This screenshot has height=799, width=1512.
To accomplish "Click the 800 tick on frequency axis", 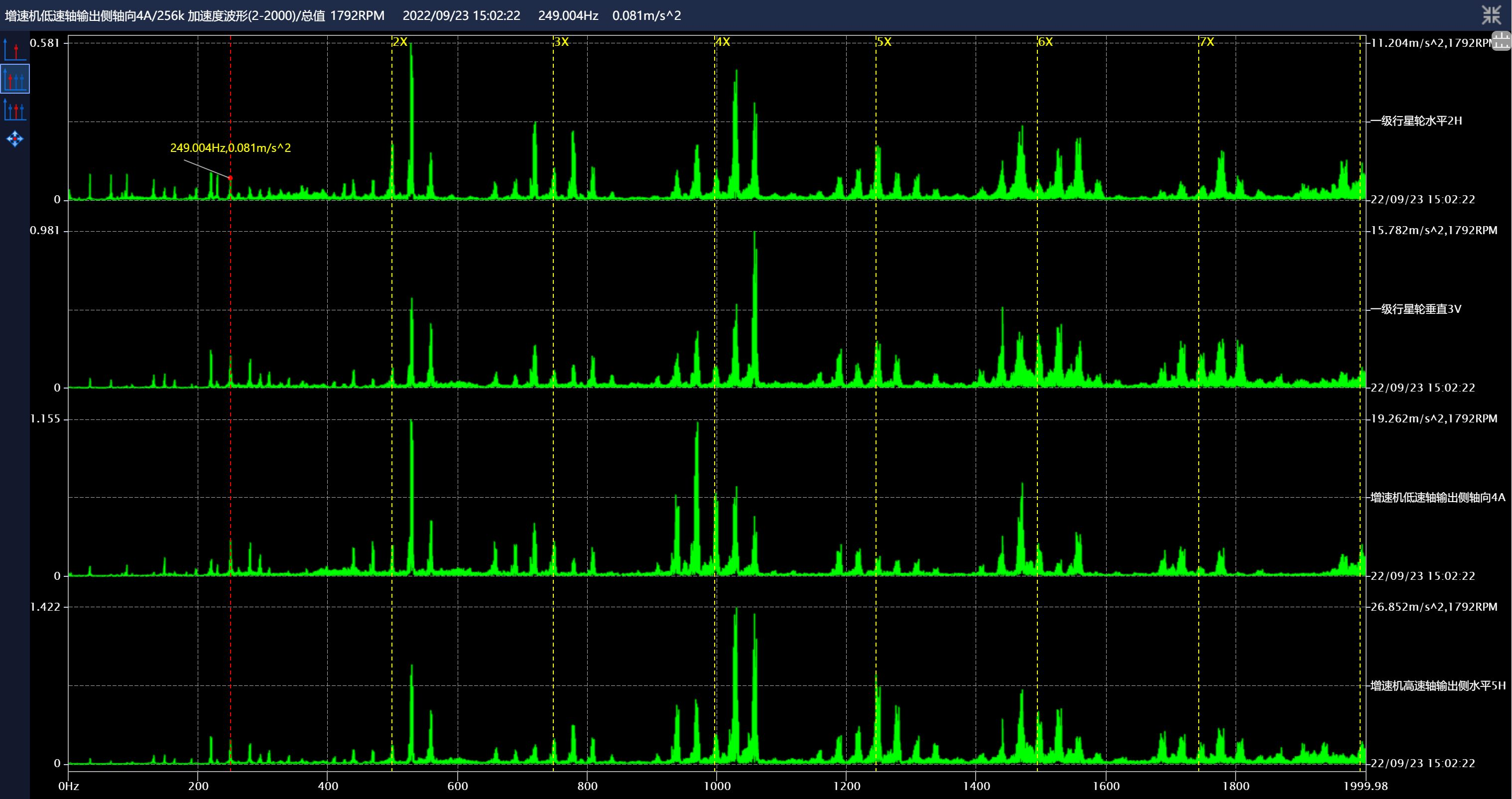I will (588, 786).
